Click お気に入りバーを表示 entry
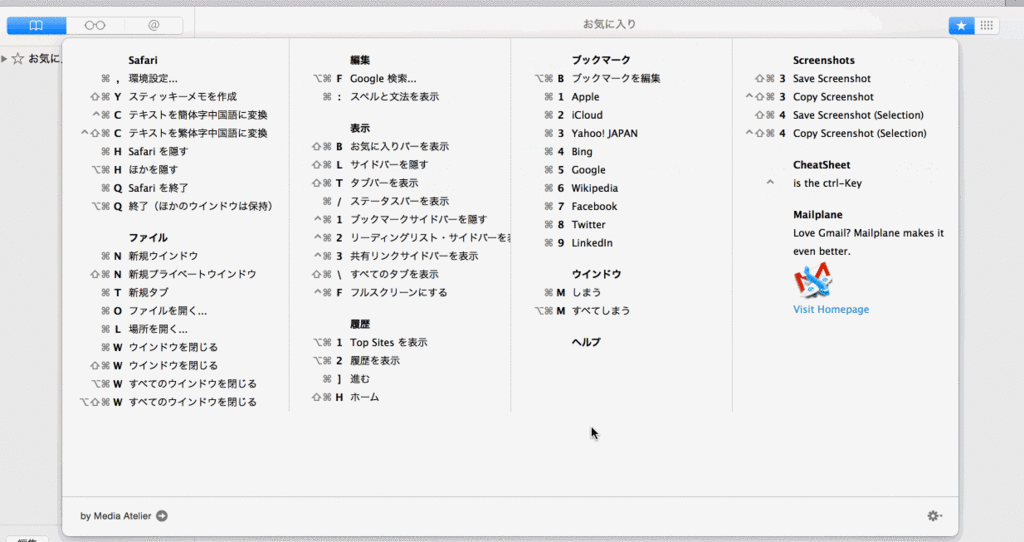1024x542 pixels. (x=399, y=146)
